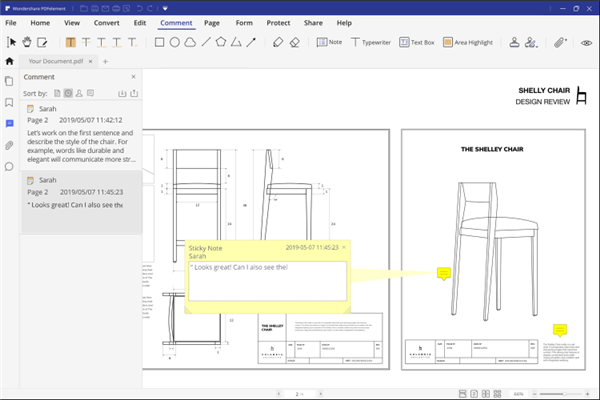Choose the Oval shape tool
This screenshot has height=400, width=600.
pyautogui.click(x=175, y=43)
